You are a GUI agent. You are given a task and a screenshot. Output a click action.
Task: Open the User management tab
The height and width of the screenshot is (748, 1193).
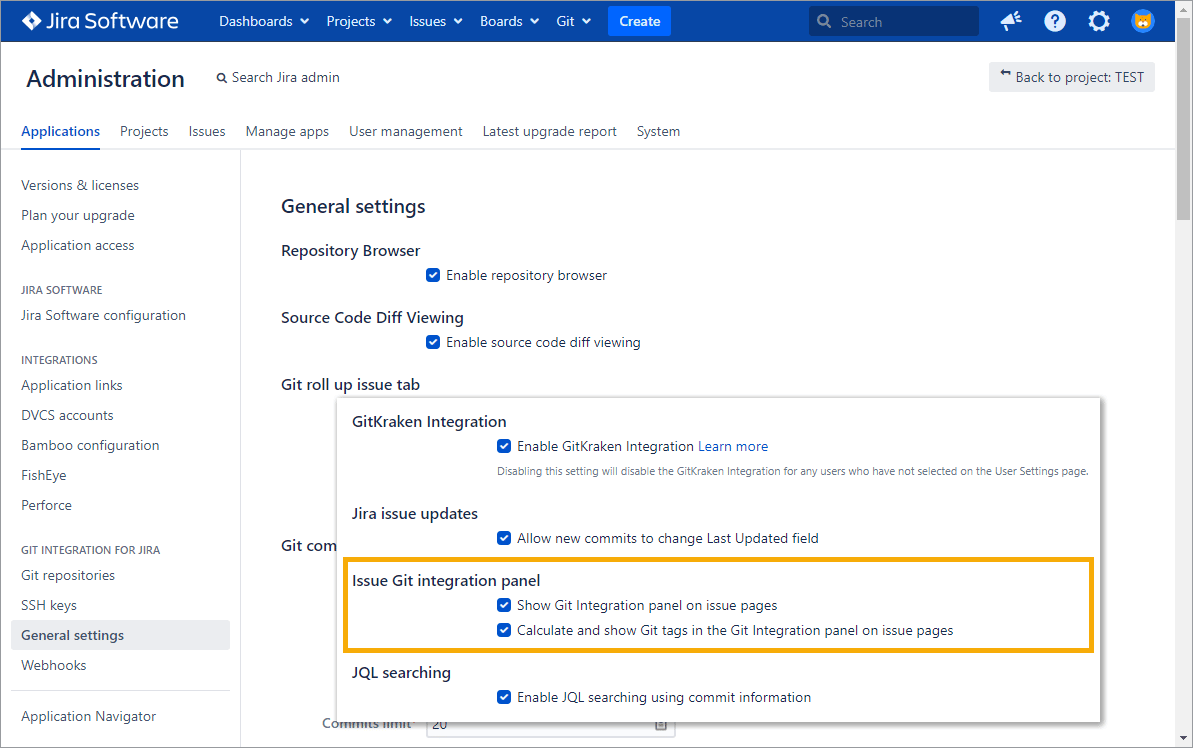click(405, 131)
